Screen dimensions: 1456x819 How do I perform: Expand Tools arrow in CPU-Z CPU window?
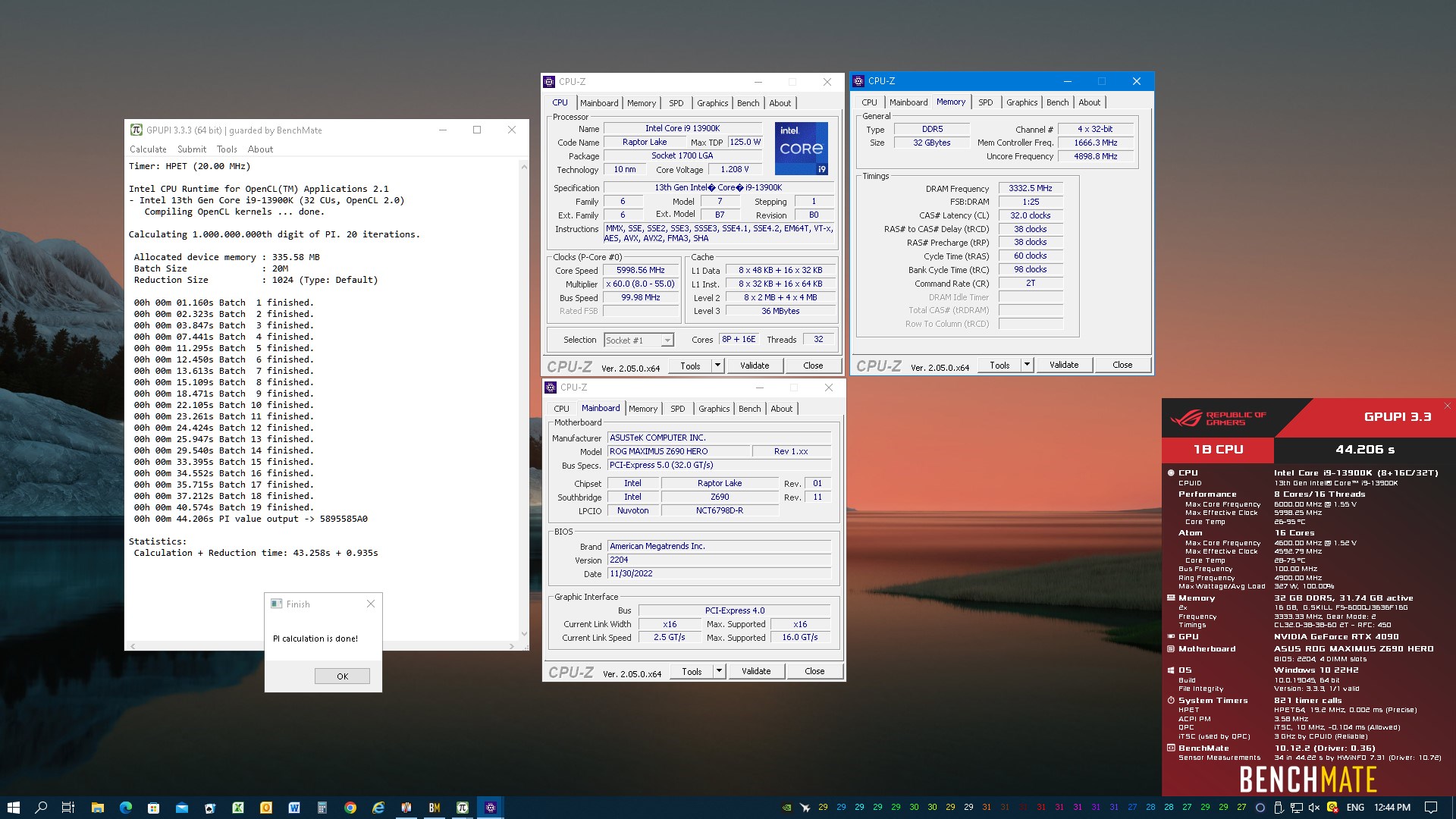click(x=717, y=366)
